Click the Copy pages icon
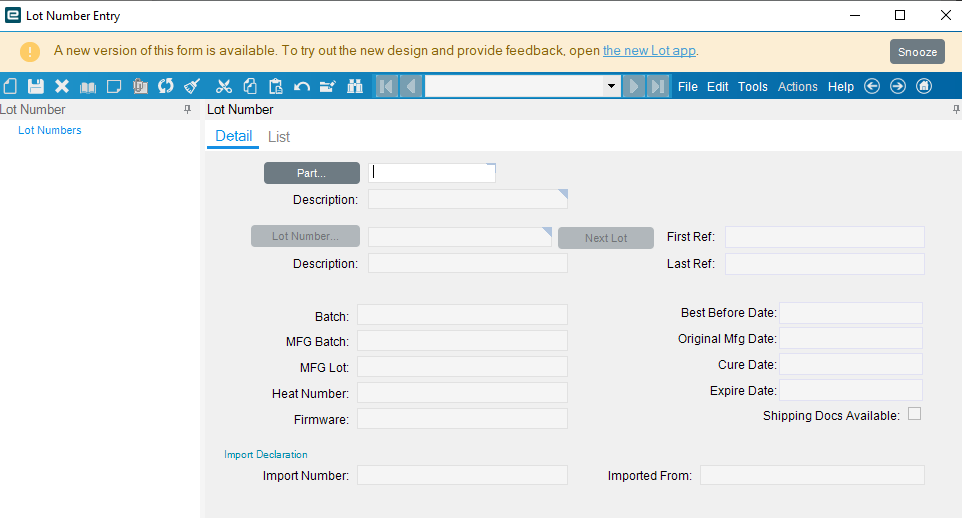The height and width of the screenshot is (518, 962). point(250,87)
